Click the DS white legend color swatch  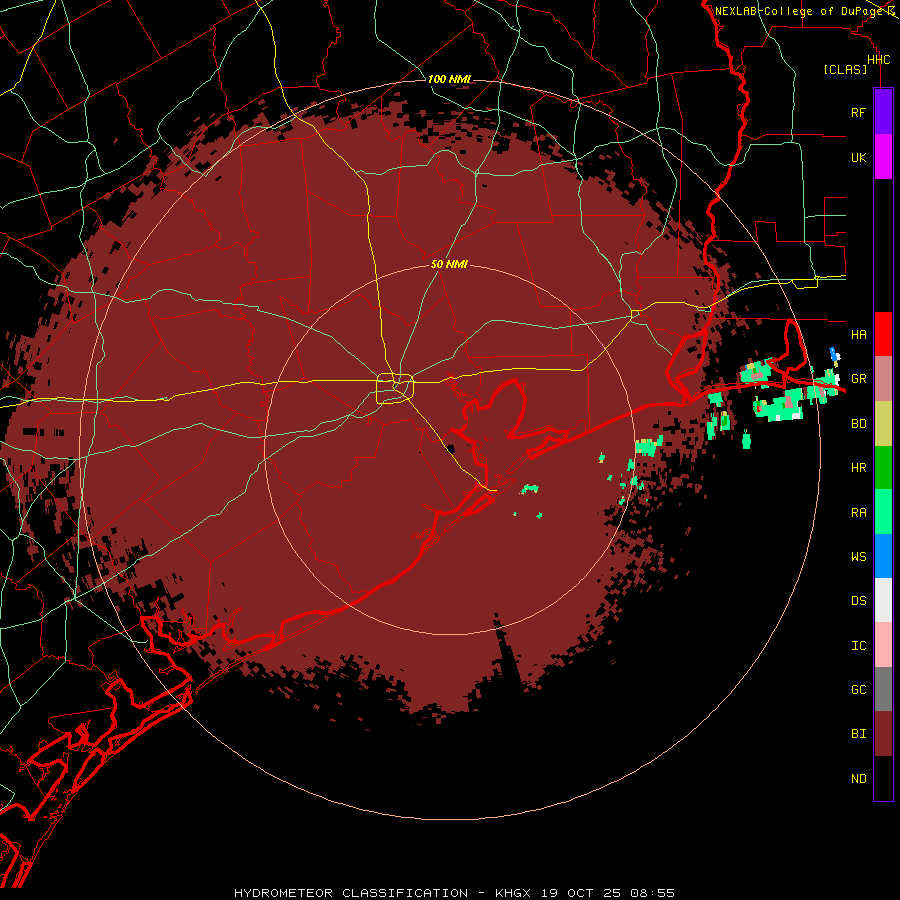(883, 600)
